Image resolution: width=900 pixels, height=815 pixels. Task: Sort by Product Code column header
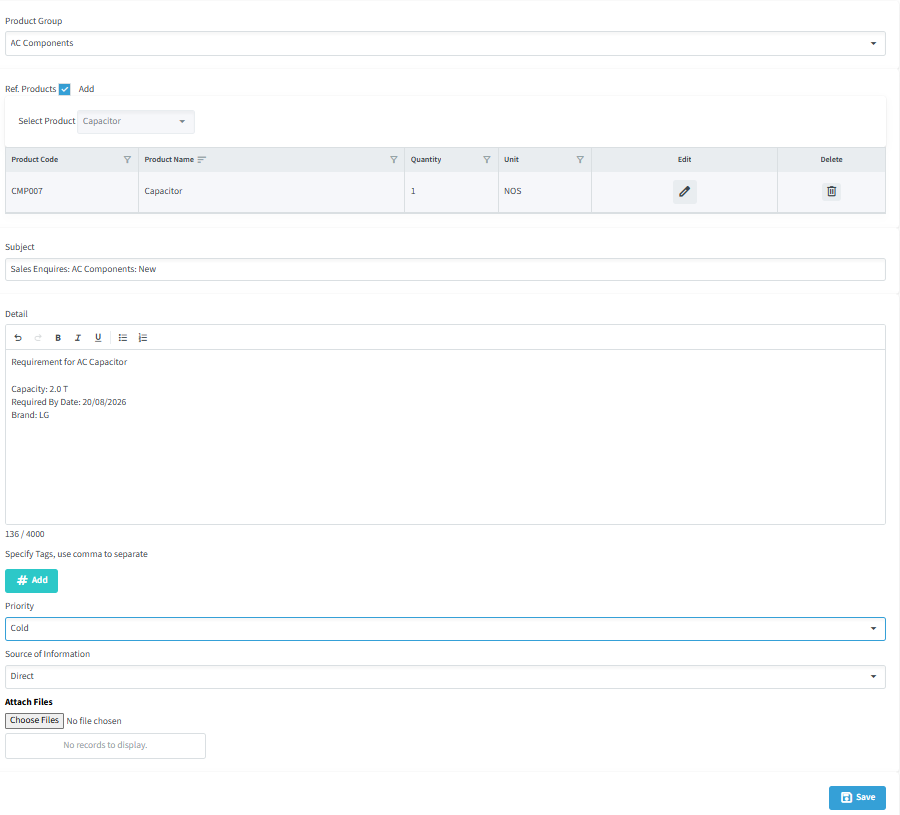[x=34, y=160]
